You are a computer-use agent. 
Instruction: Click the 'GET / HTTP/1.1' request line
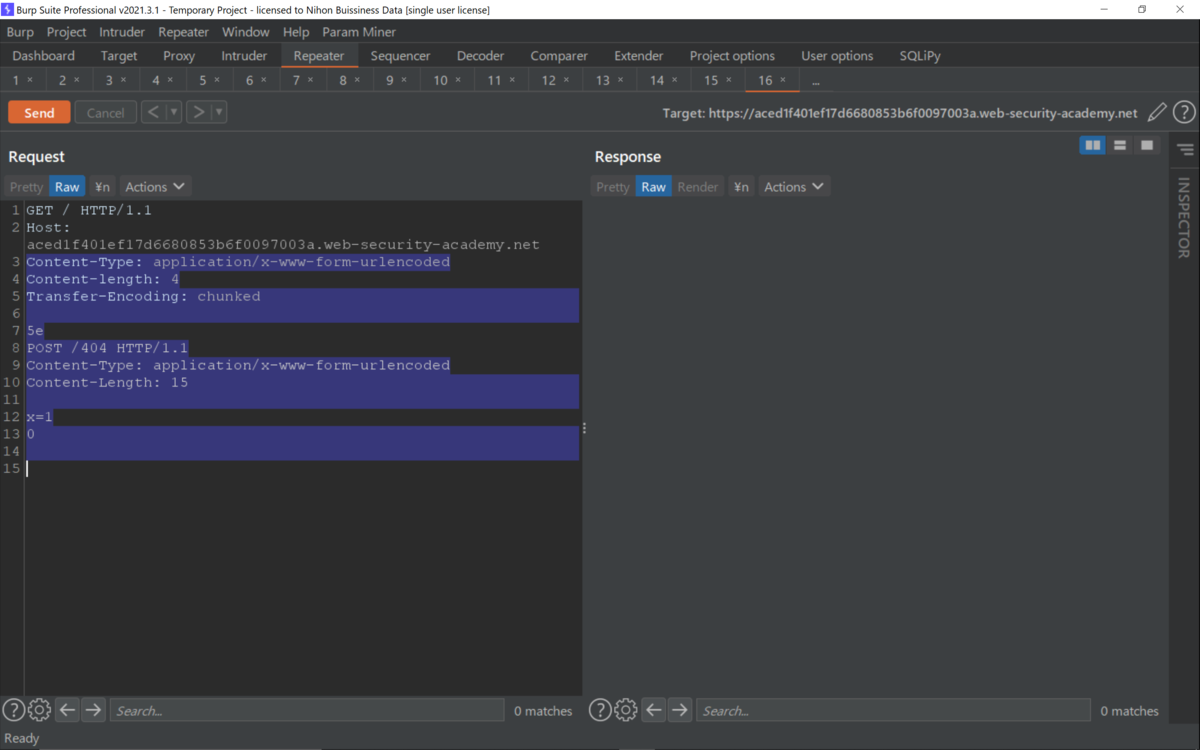[89, 211]
